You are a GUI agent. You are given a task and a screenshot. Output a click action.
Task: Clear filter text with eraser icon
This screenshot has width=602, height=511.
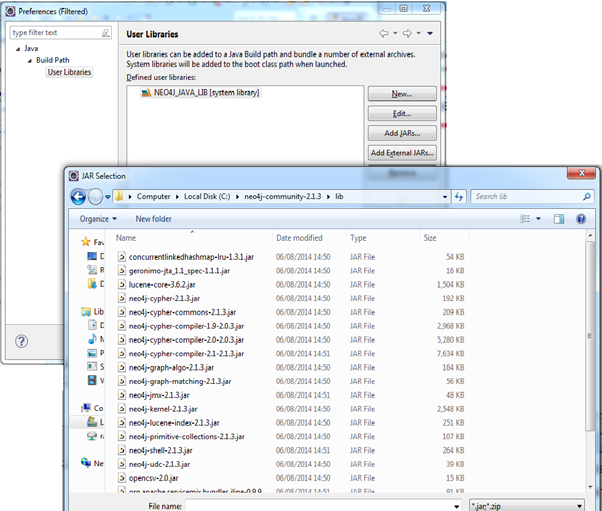(106, 33)
